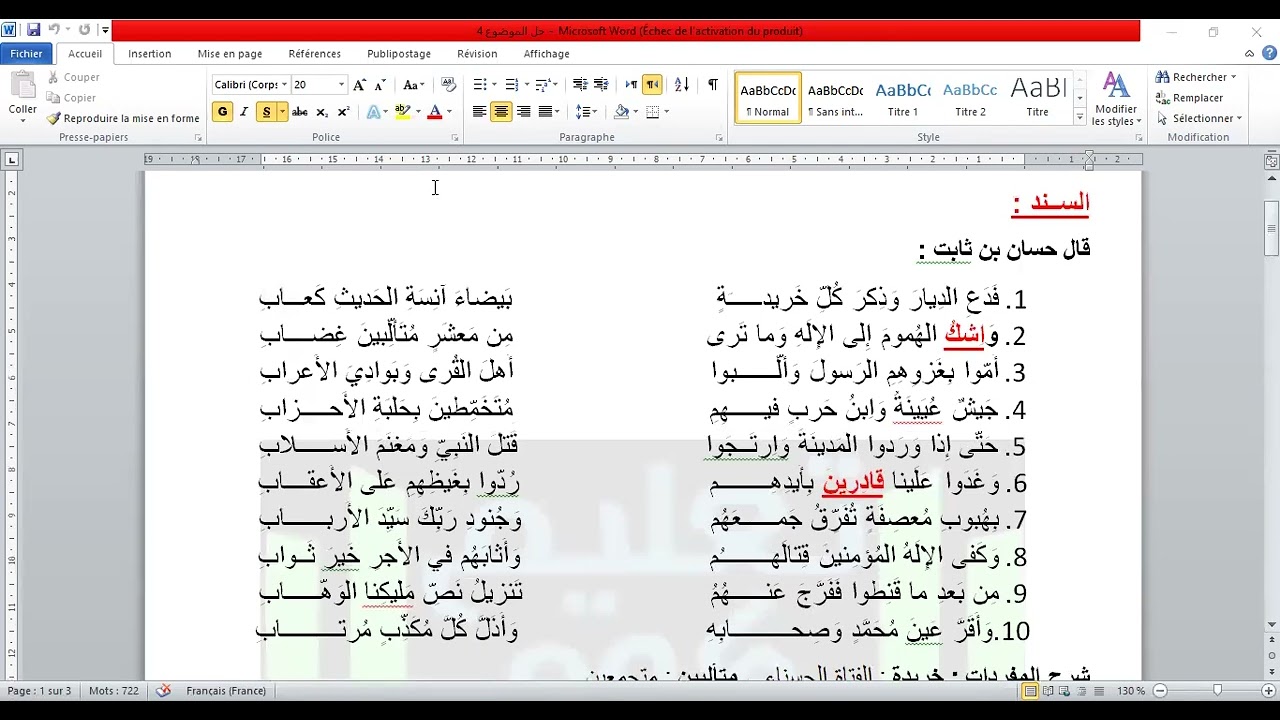Click the borders icon

652,112
